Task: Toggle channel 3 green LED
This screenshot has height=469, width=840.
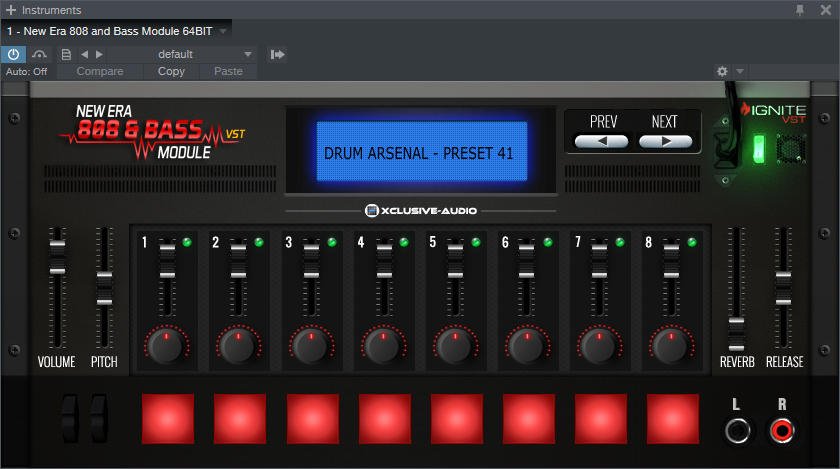Action: tap(332, 242)
